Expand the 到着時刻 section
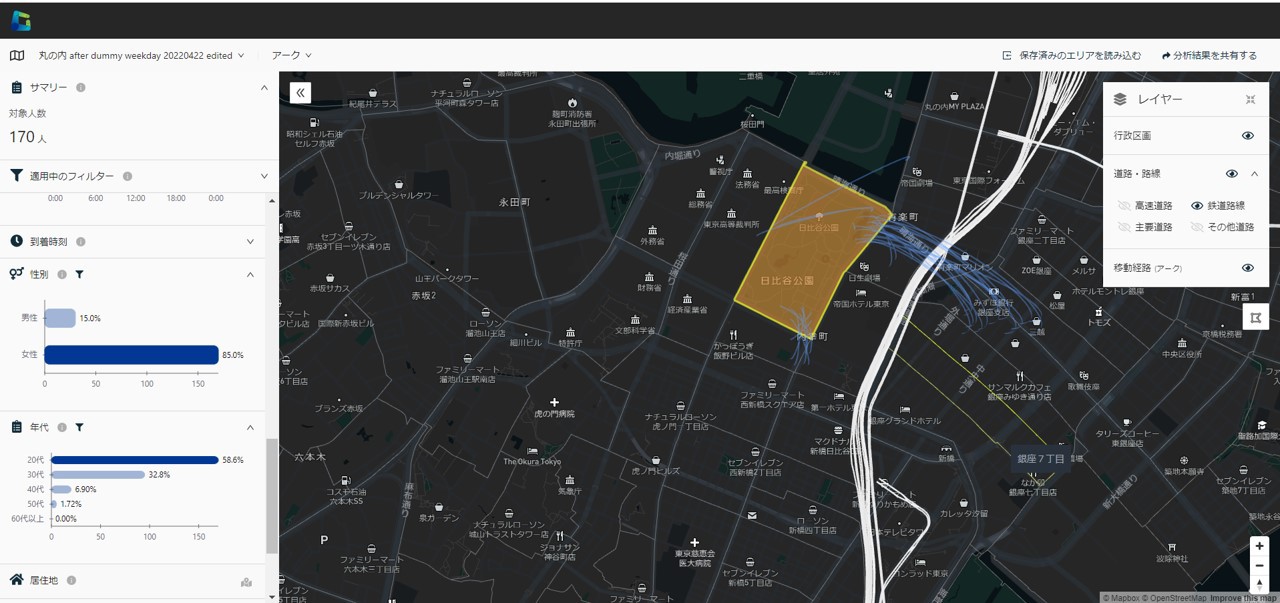Viewport: 1280px width, 603px height. [264, 241]
